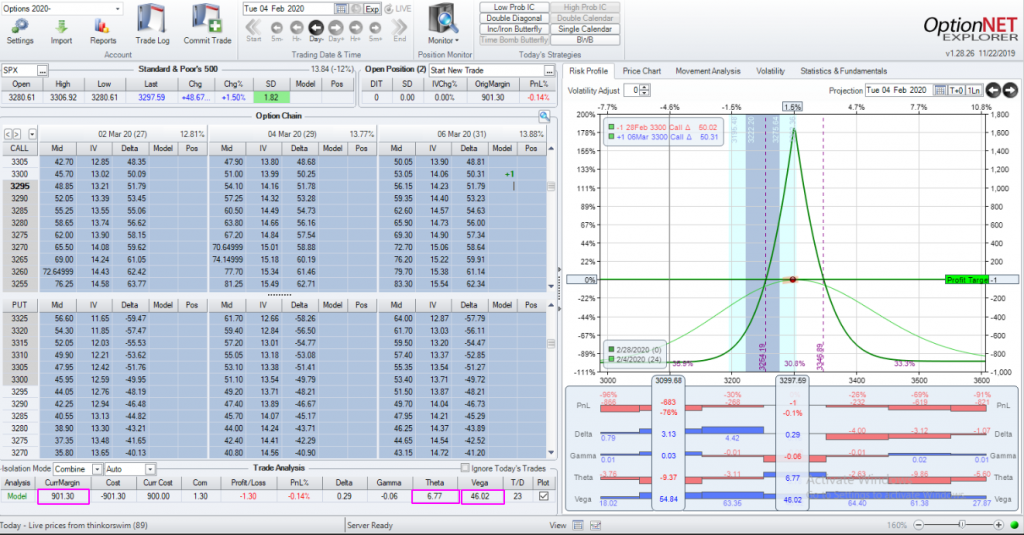This screenshot has height=535, width=1024.
Task: Go back one day with Day-
Action: [x=316, y=27]
